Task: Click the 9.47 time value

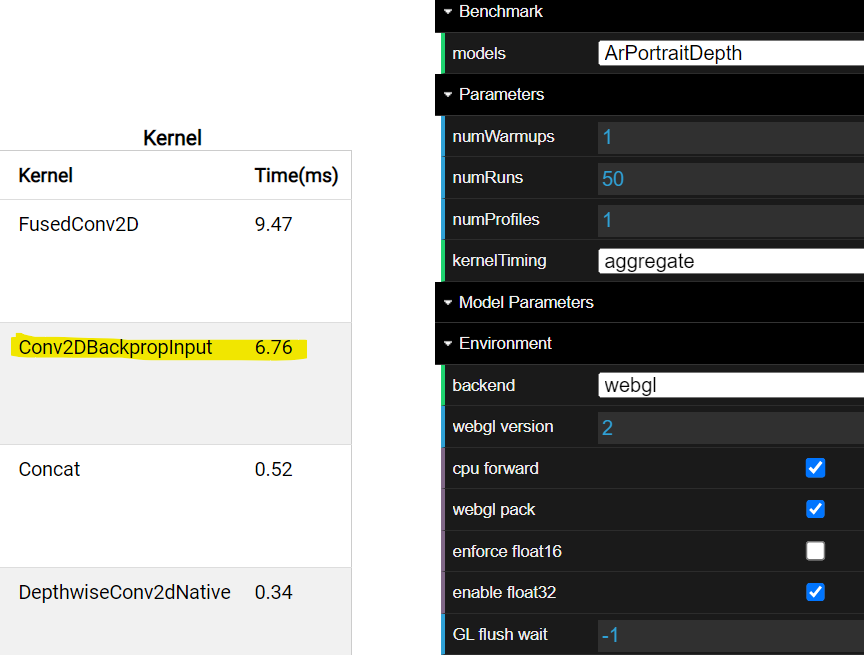Action: [x=273, y=224]
